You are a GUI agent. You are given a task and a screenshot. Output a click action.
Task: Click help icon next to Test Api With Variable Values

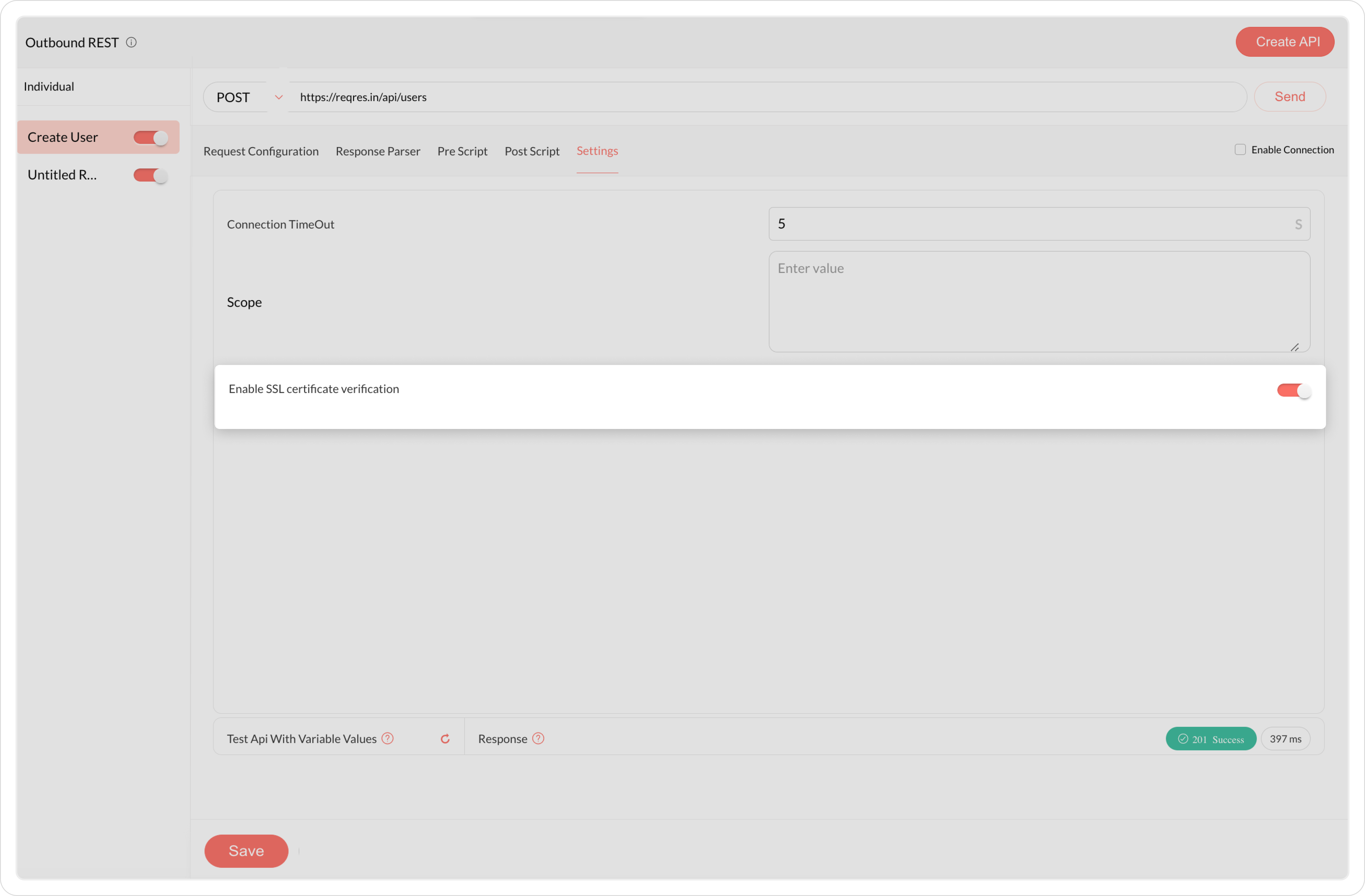point(388,738)
